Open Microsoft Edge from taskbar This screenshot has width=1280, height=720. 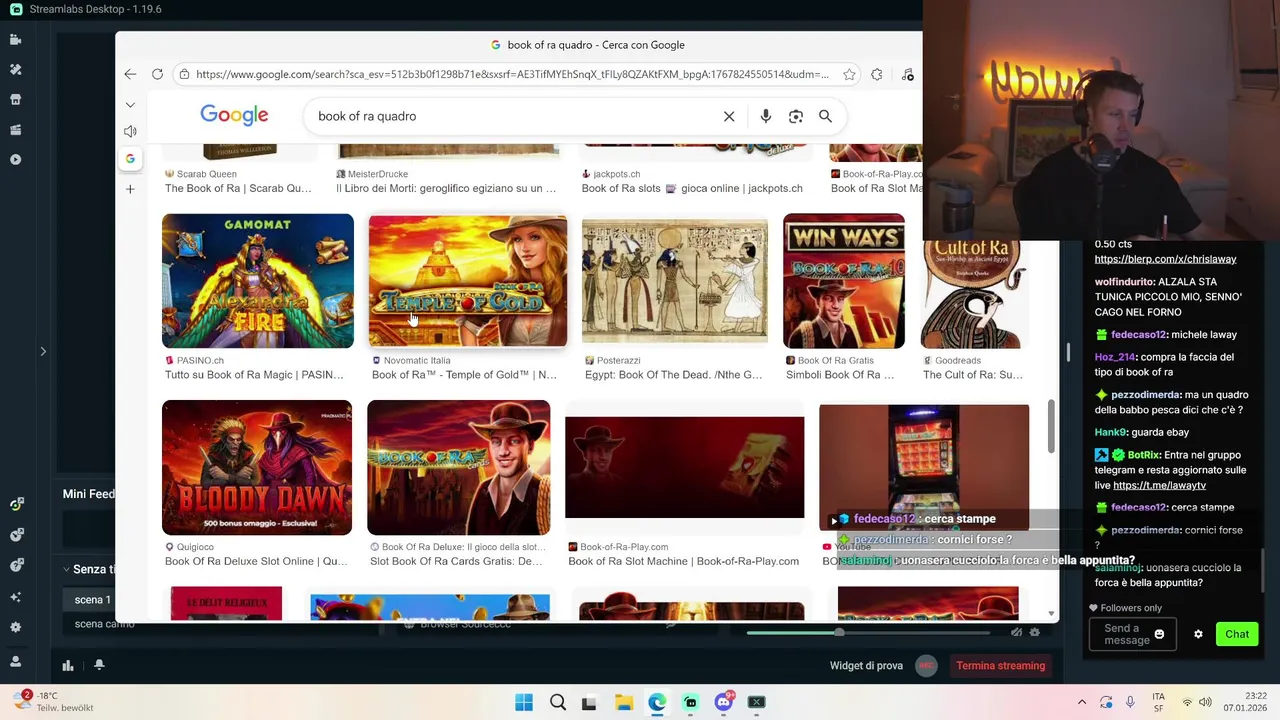coord(657,702)
